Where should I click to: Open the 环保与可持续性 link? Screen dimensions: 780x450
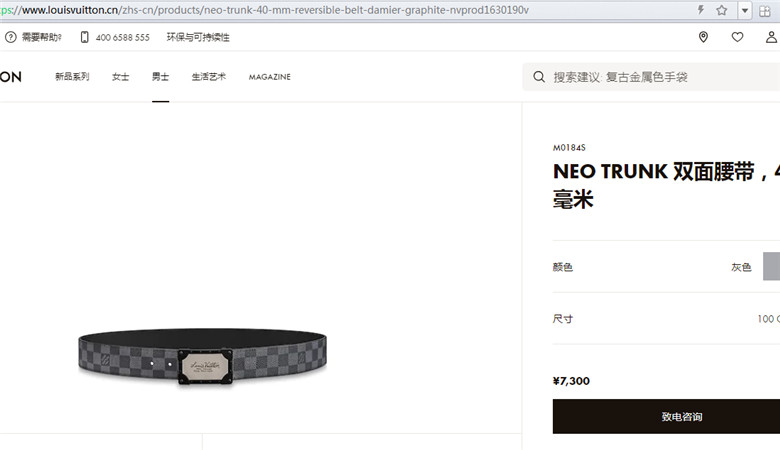coord(198,37)
